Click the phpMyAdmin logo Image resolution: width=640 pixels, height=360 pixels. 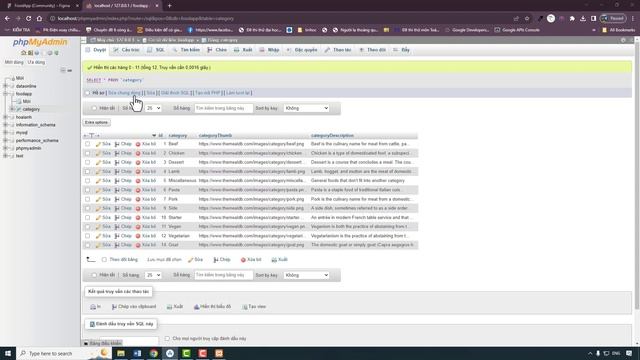(40, 42)
